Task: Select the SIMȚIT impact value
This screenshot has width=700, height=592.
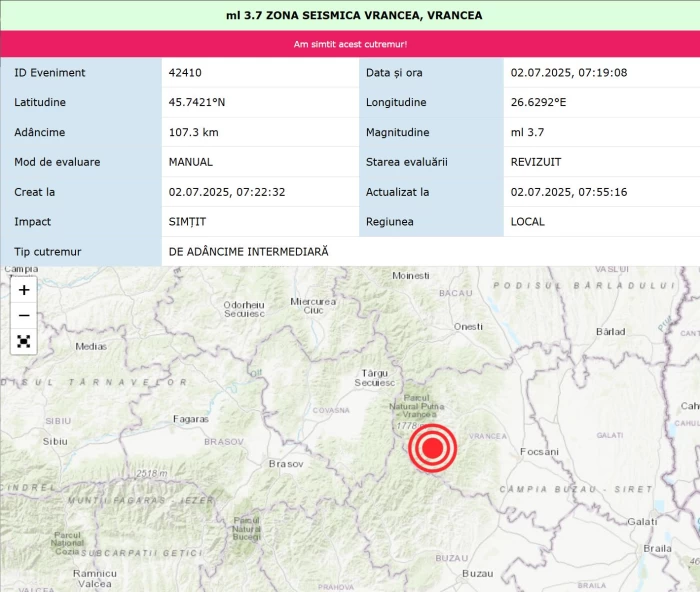Action: 187,222
